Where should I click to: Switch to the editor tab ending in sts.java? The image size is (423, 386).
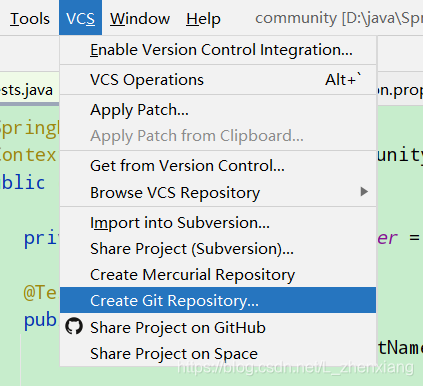pyautogui.click(x=29, y=89)
